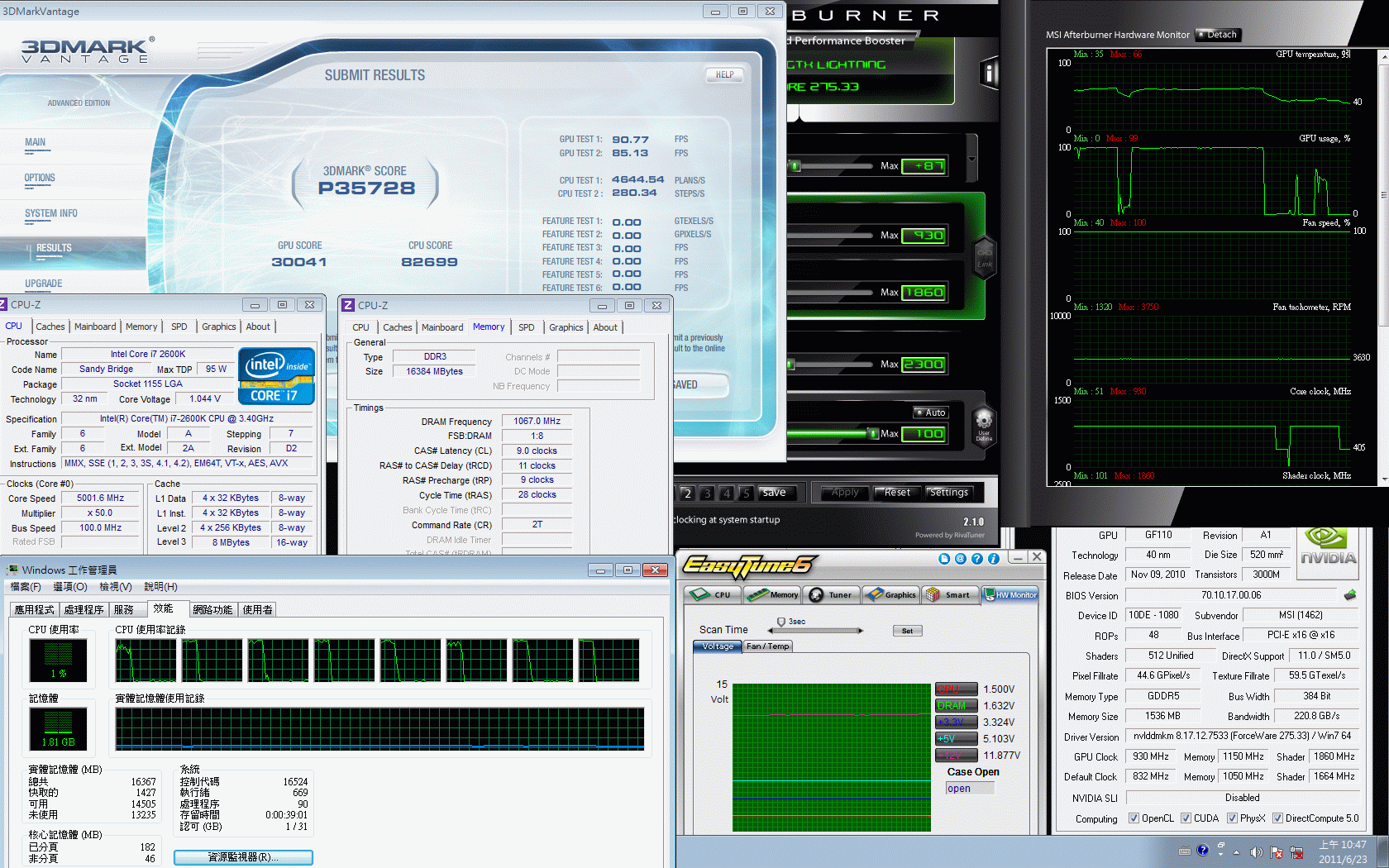Image resolution: width=1389 pixels, height=868 pixels.
Task: Open Task Manager 檔案(F) menu
Action: [x=26, y=587]
